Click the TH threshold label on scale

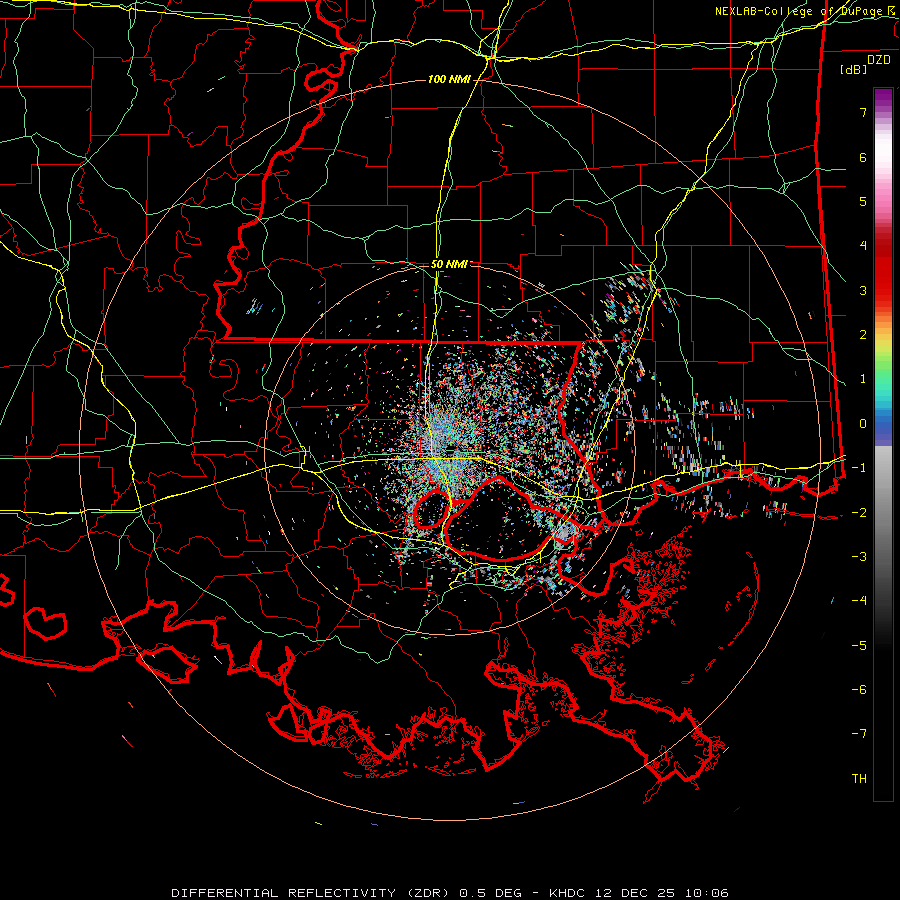point(859,779)
